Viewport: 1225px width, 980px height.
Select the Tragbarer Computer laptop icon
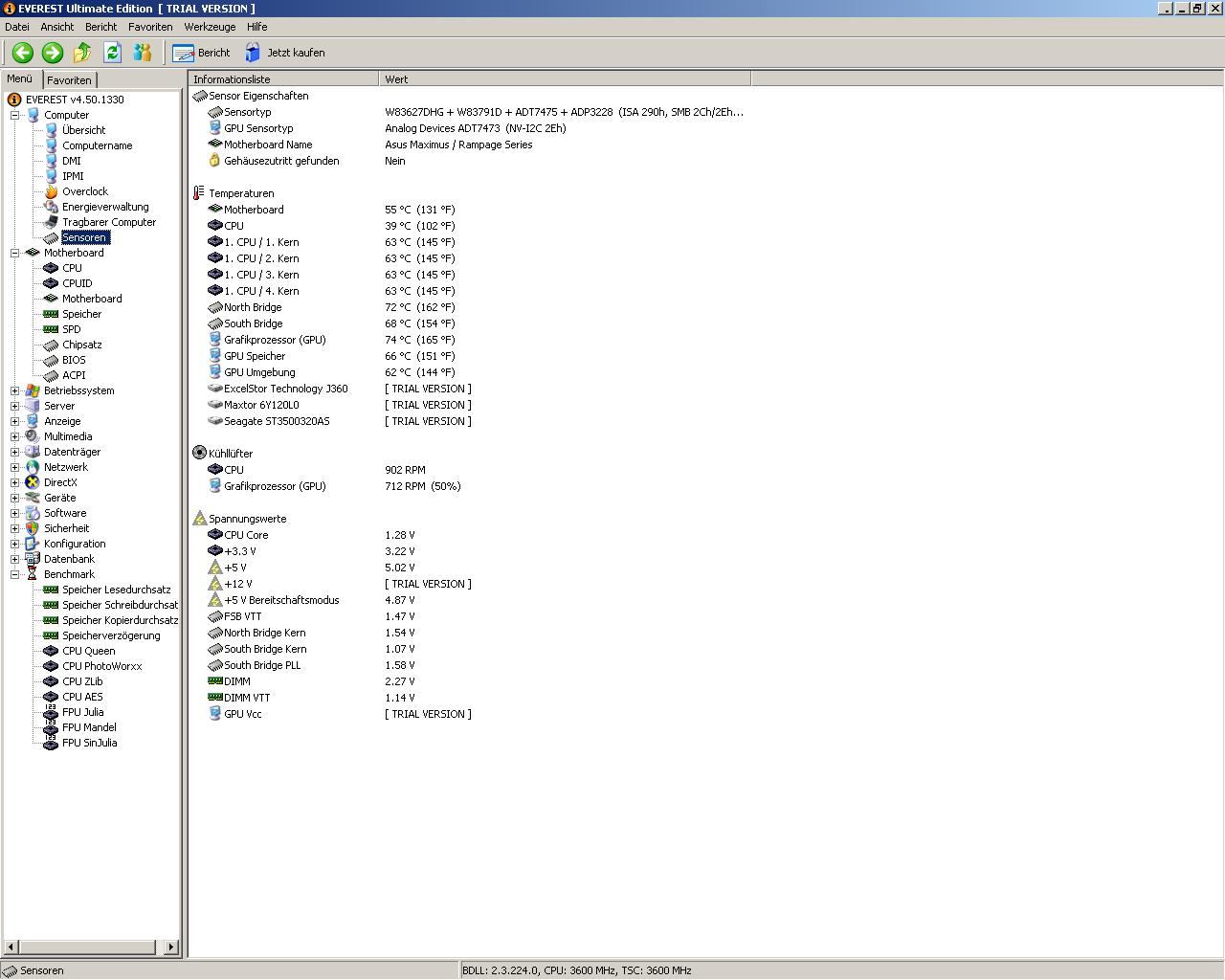51,222
